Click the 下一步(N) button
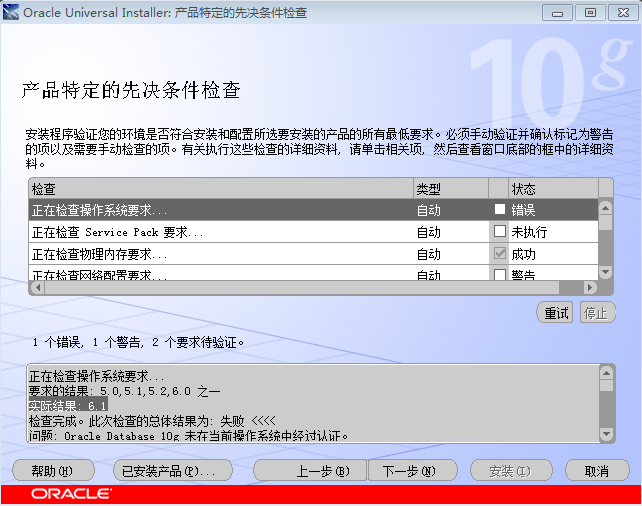 tap(413, 470)
